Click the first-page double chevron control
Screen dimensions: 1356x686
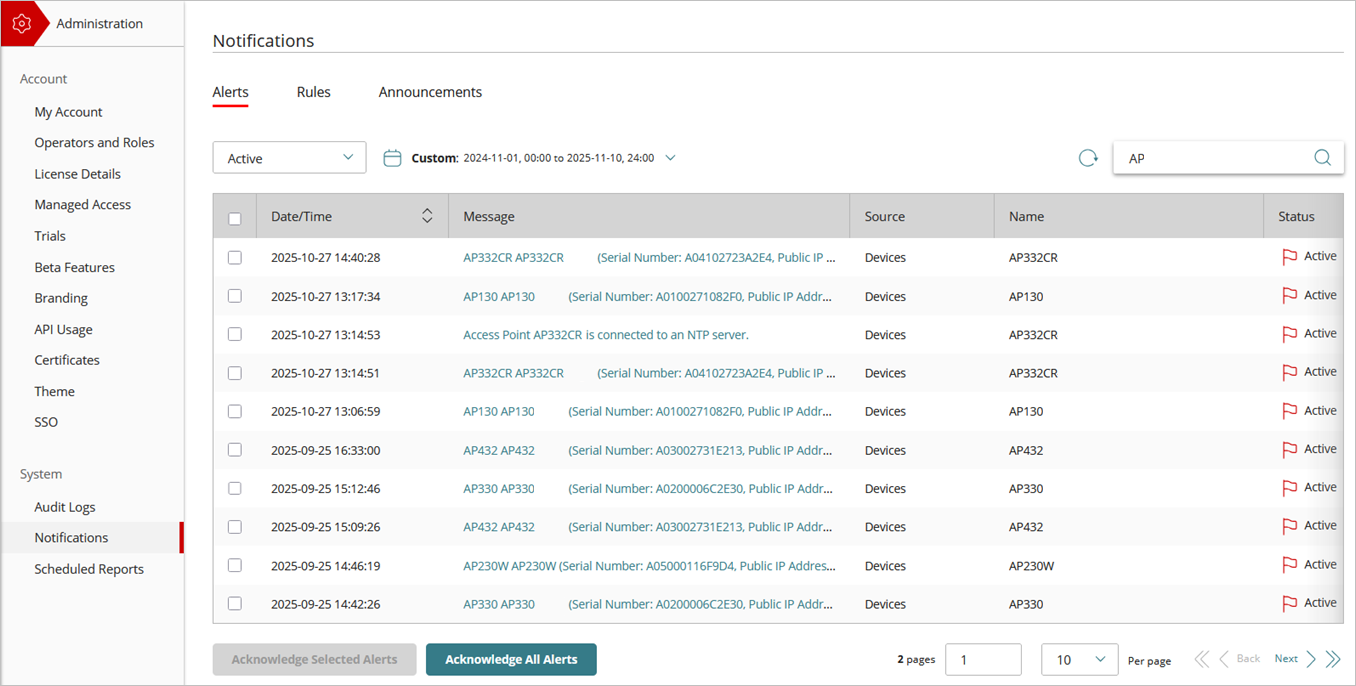pyautogui.click(x=1201, y=658)
